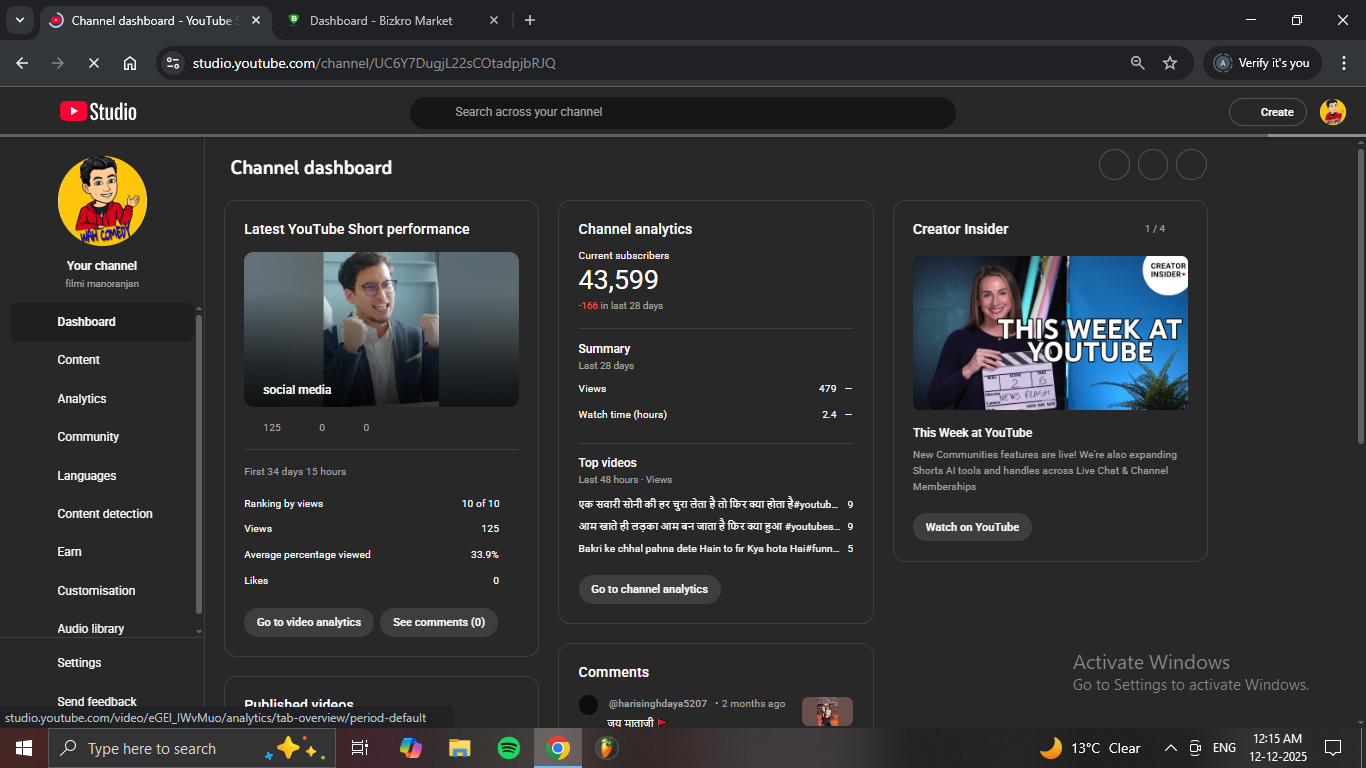The image size is (1366, 768).
Task: Bookmark this page with the star icon
Action: (1170, 63)
